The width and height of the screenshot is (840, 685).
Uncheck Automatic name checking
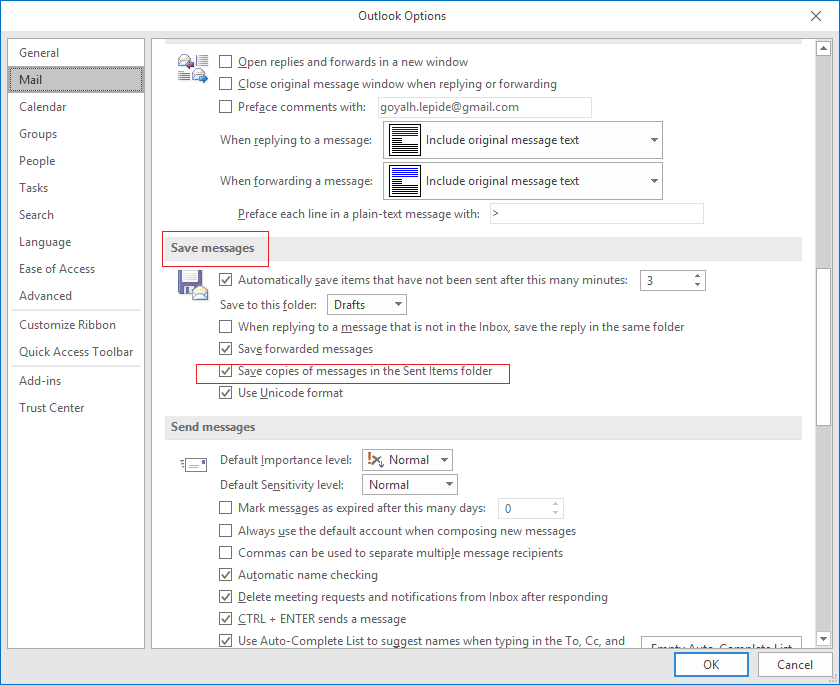tap(226, 575)
